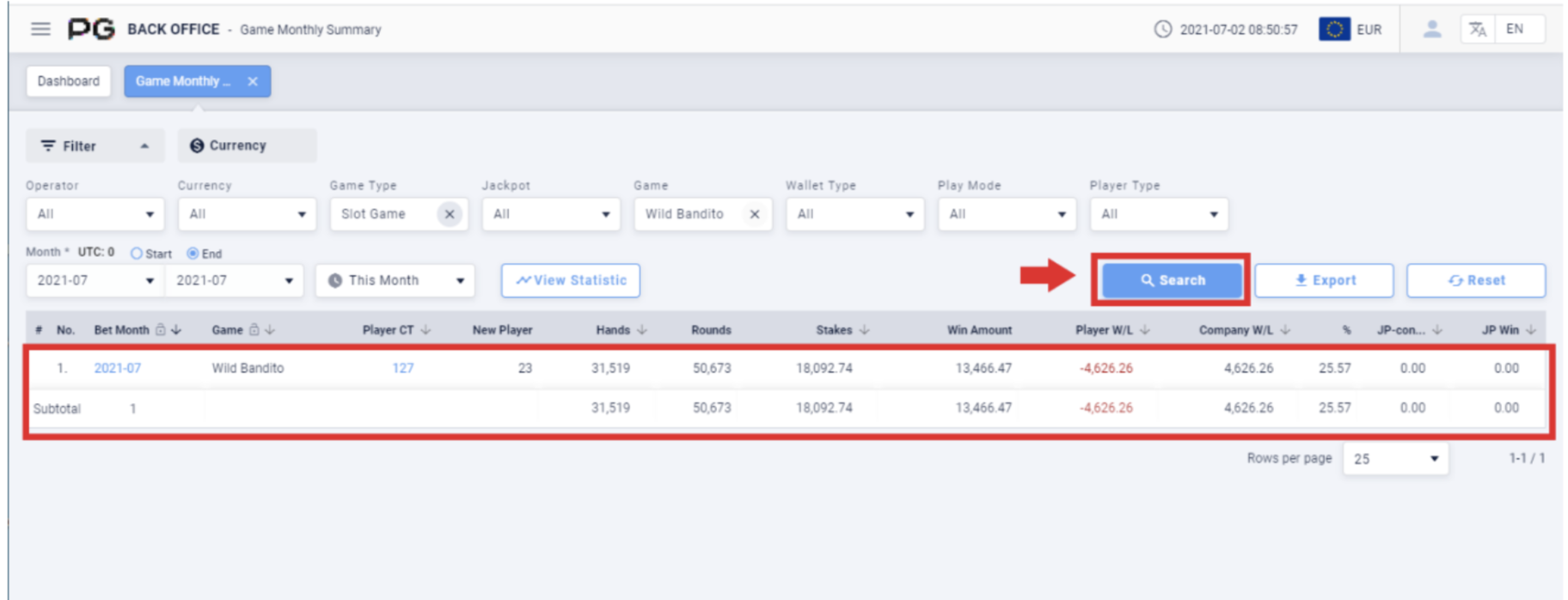1568x600 pixels.
Task: Open the hamburger navigation menu
Action: [40, 29]
